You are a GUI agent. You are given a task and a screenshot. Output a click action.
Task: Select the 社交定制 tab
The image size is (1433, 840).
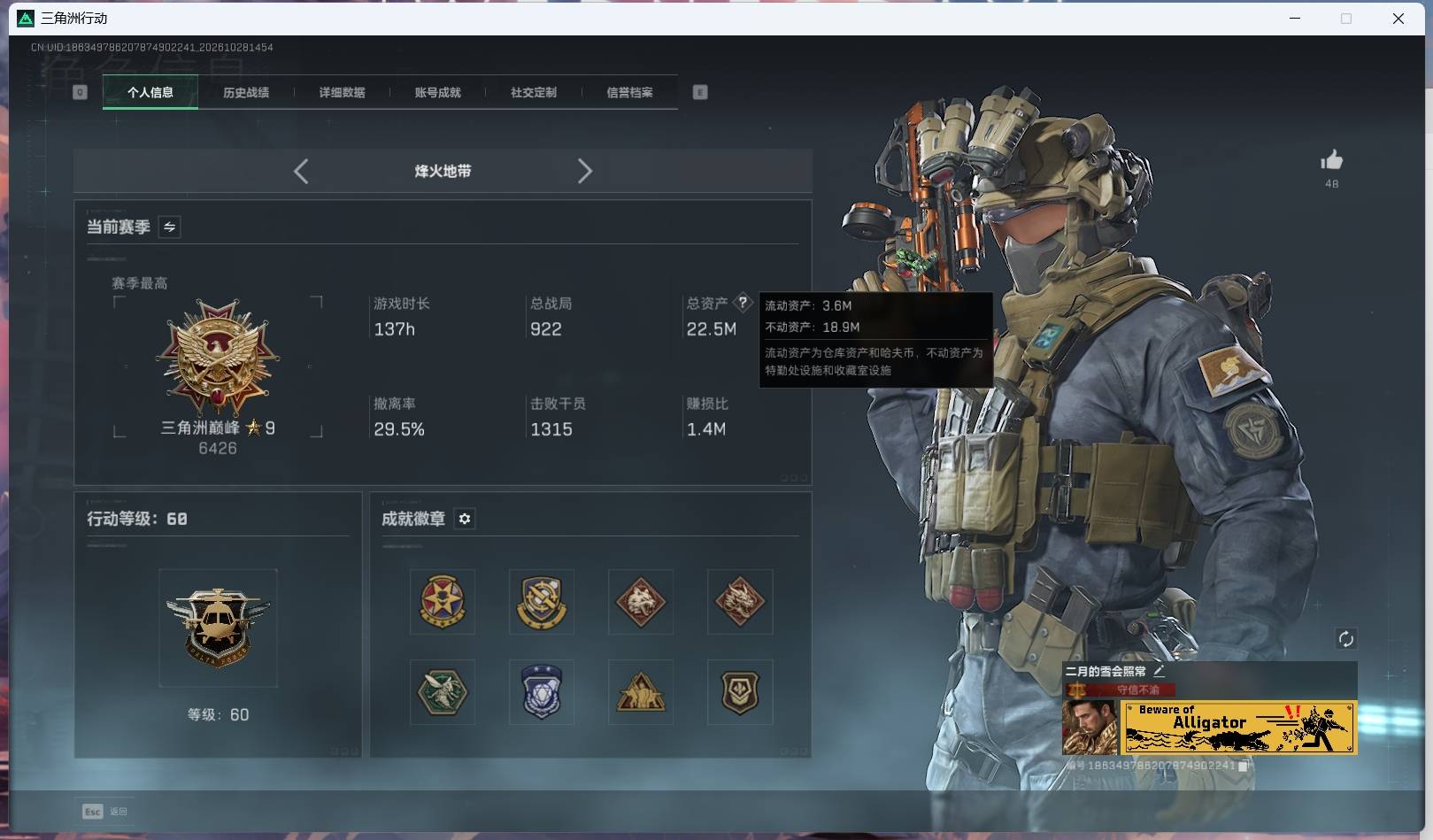533,92
